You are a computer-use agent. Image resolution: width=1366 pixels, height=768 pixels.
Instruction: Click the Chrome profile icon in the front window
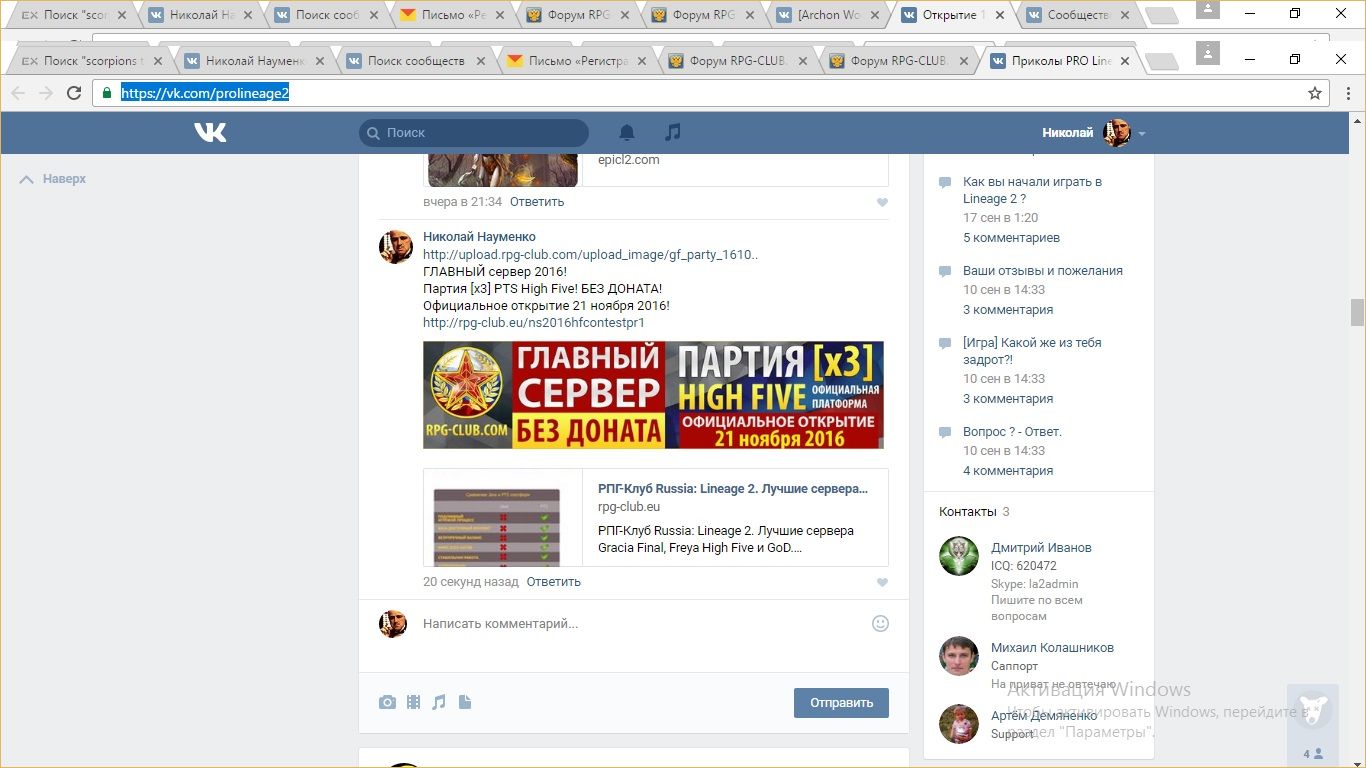(1208, 52)
